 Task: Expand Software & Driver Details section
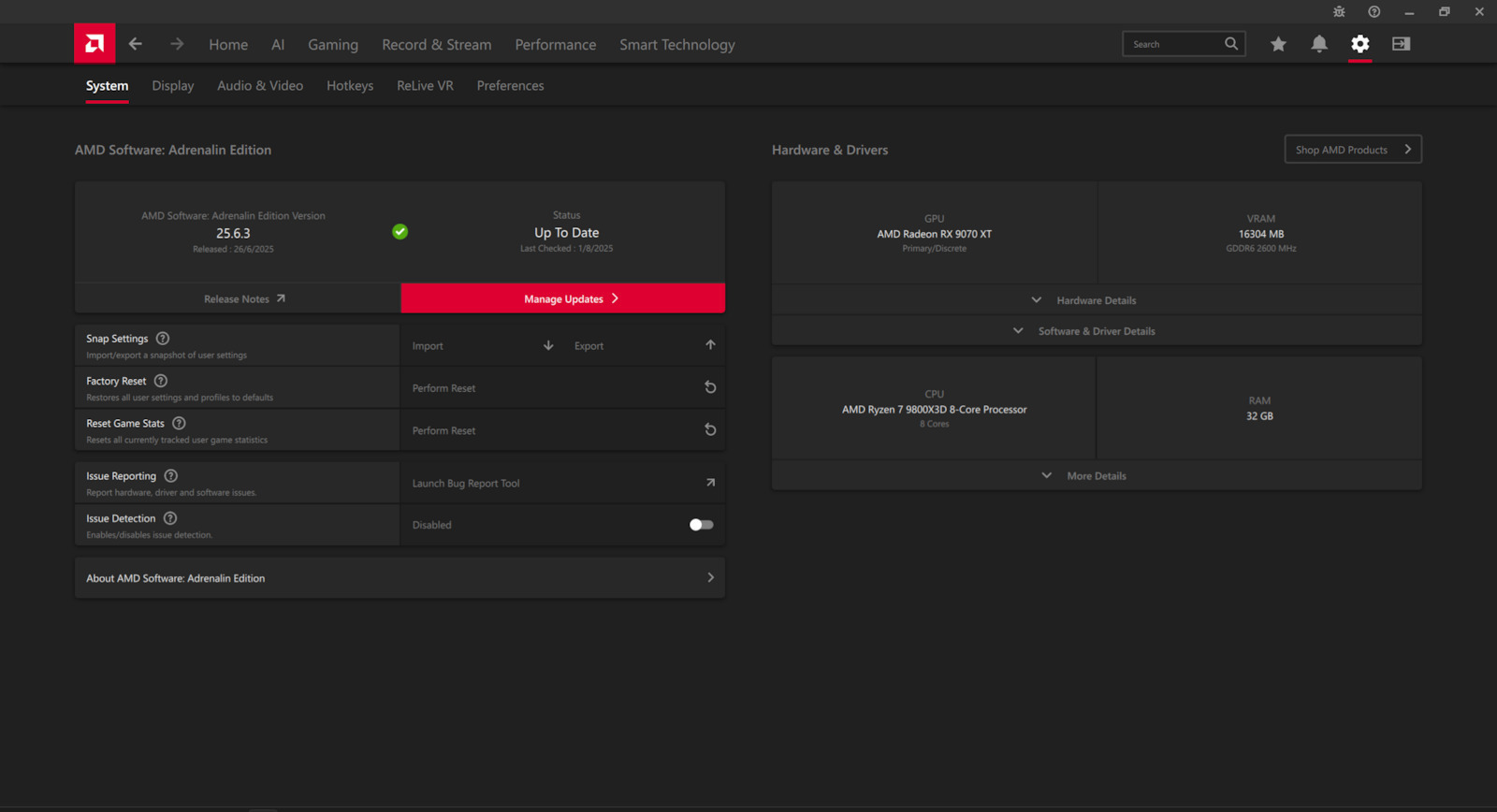(1097, 331)
